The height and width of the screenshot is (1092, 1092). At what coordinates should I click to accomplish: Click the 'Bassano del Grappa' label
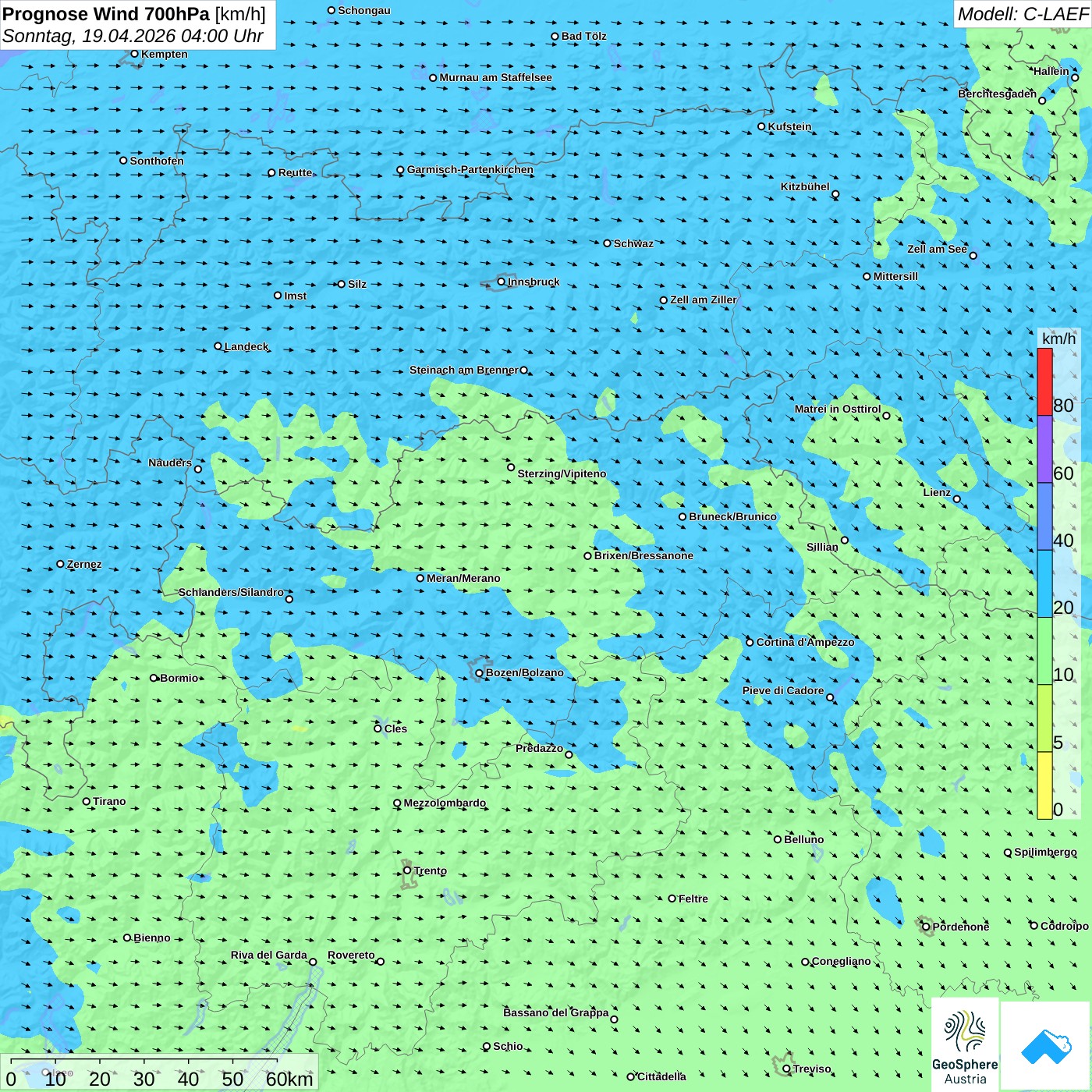(x=556, y=1012)
